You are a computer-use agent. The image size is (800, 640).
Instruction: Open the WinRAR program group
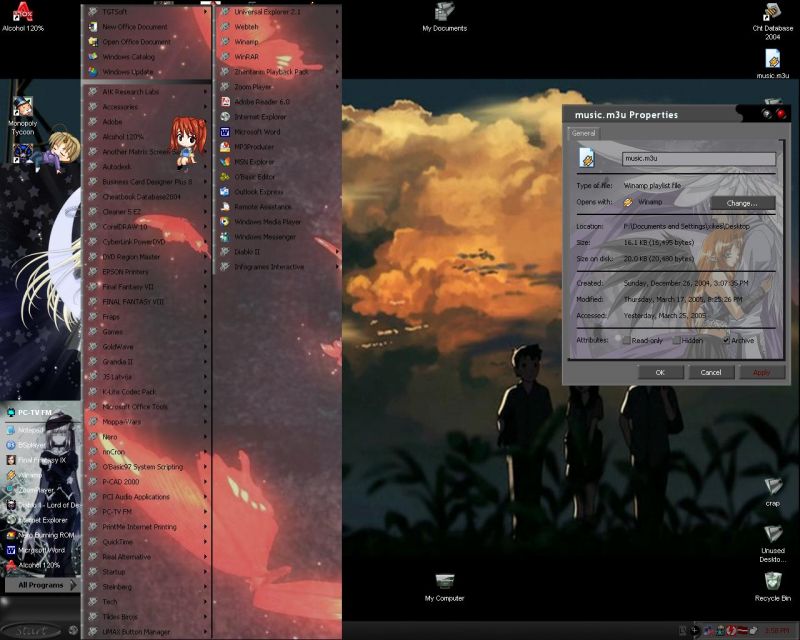pos(278,57)
